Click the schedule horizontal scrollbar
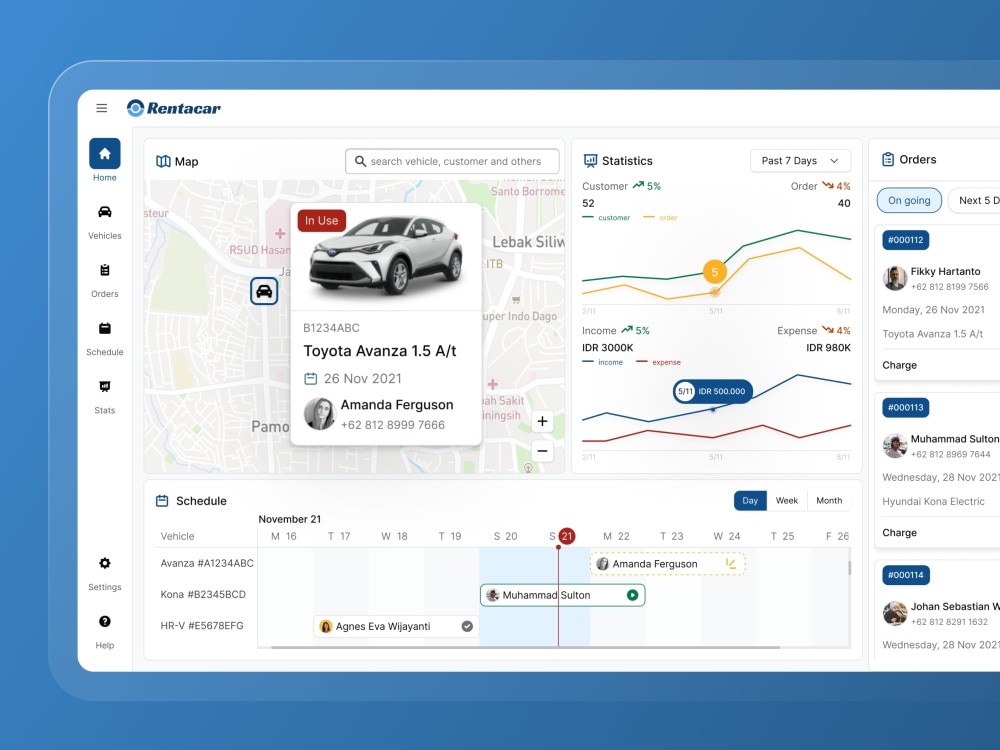This screenshot has height=750, width=1000. tap(525, 647)
